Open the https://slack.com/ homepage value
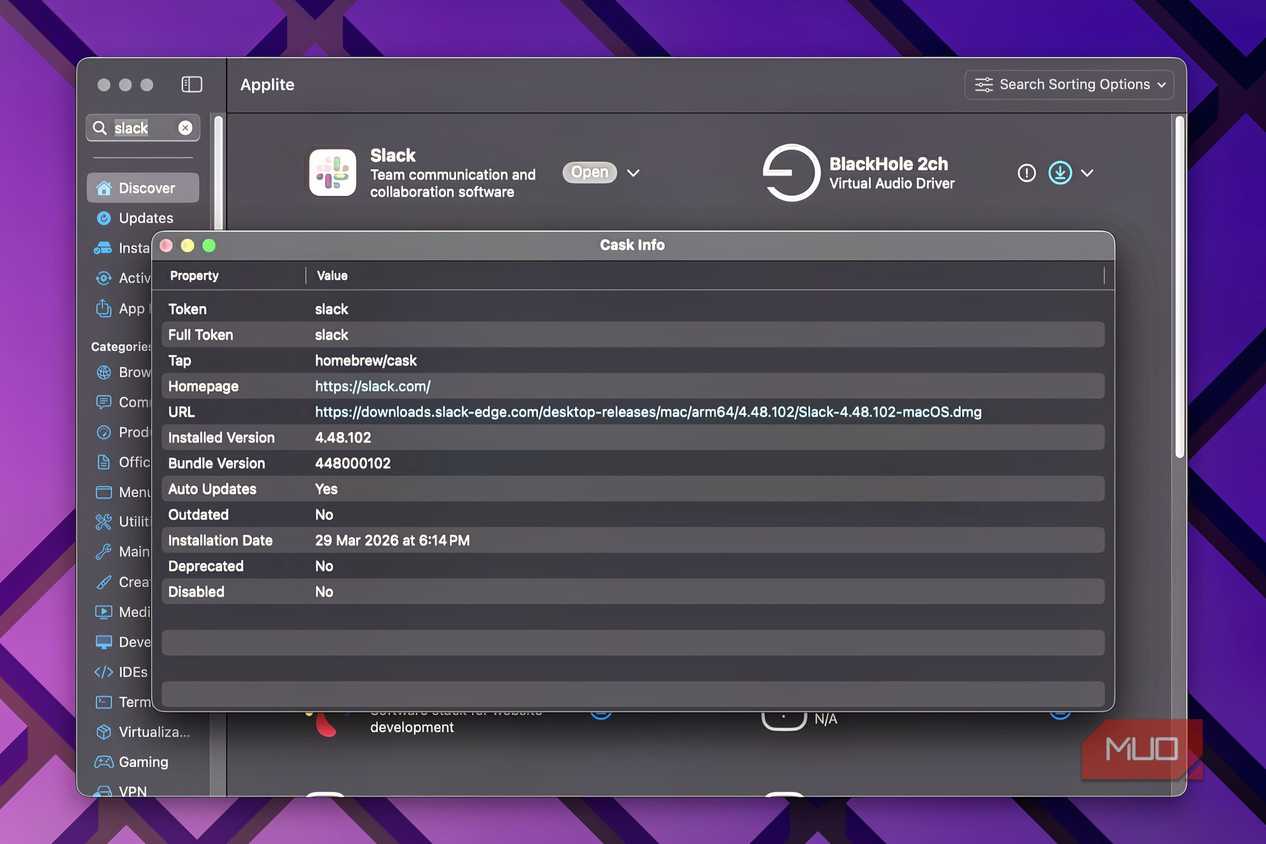This screenshot has height=844, width=1266. coord(373,386)
